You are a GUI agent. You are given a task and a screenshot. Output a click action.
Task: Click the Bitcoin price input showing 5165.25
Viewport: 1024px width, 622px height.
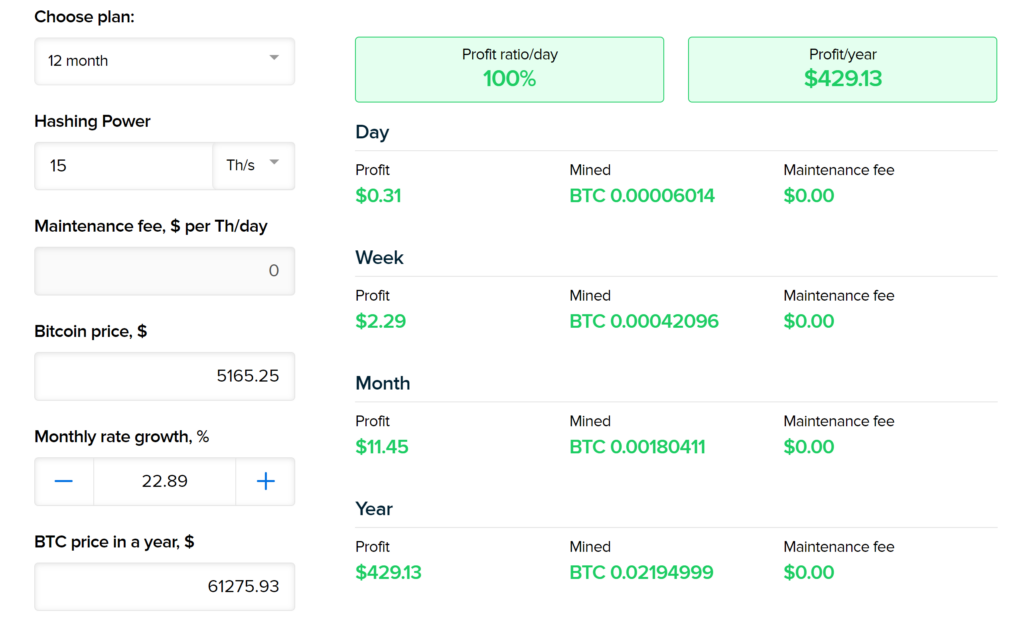pyautogui.click(x=164, y=376)
